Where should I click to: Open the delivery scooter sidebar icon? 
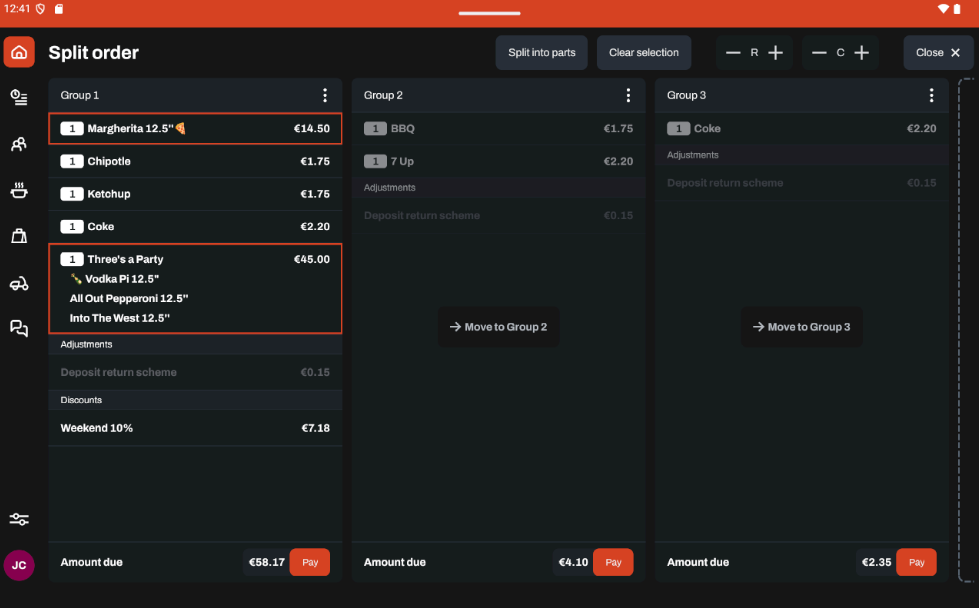click(19, 283)
